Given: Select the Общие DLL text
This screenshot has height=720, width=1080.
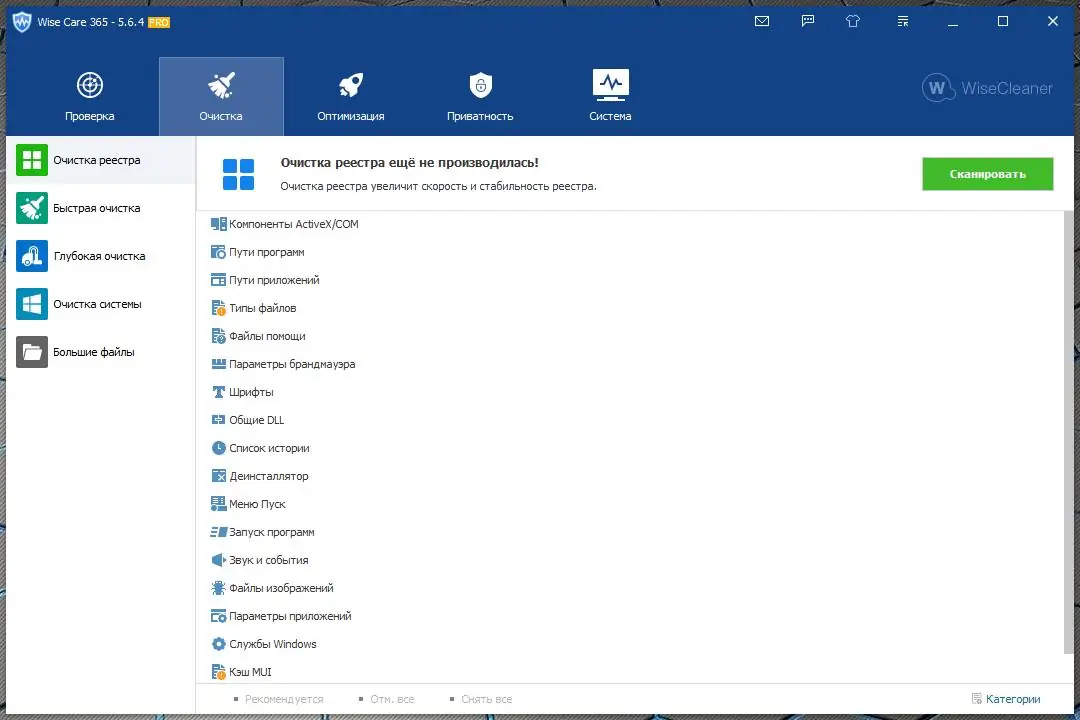Looking at the screenshot, I should point(256,420).
